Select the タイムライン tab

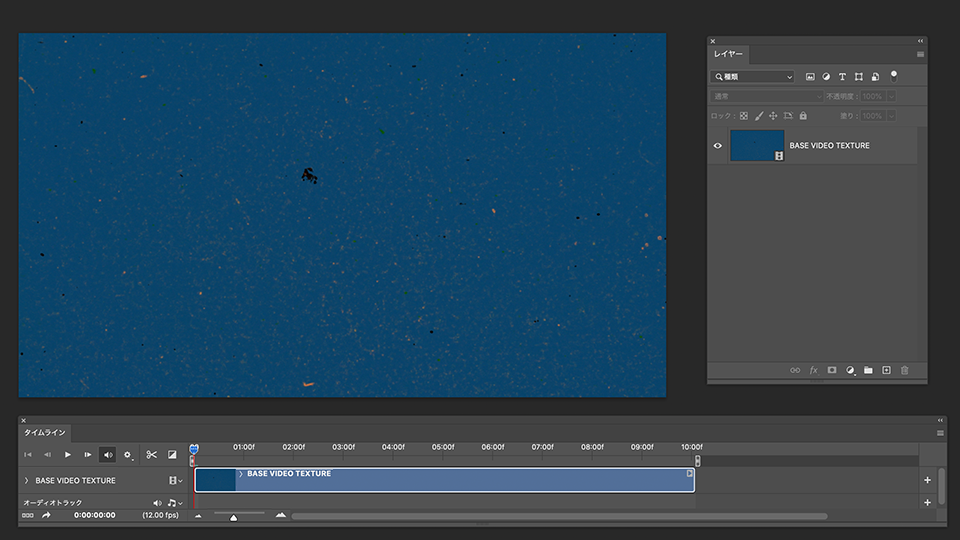pyautogui.click(x=45, y=432)
